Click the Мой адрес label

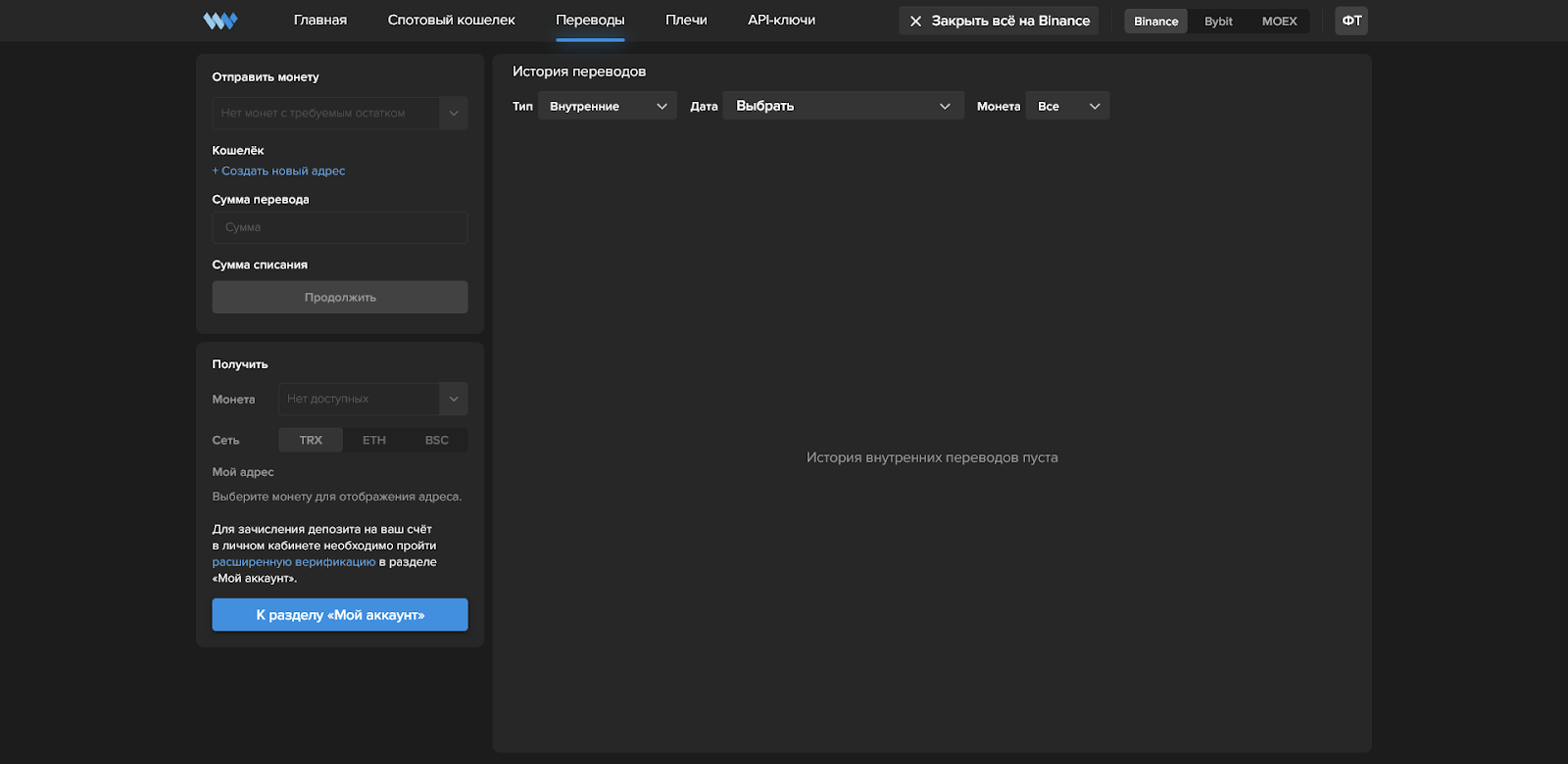click(243, 472)
